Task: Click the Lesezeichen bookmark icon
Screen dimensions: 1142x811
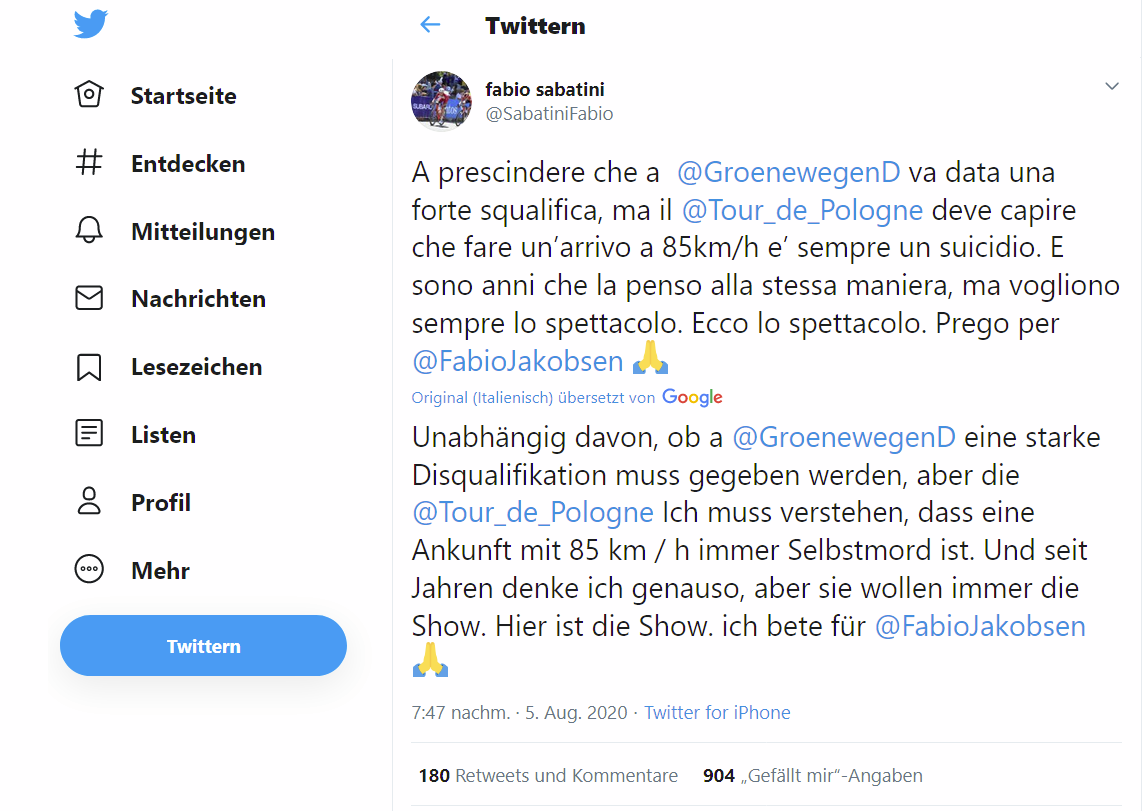Action: click(x=89, y=367)
